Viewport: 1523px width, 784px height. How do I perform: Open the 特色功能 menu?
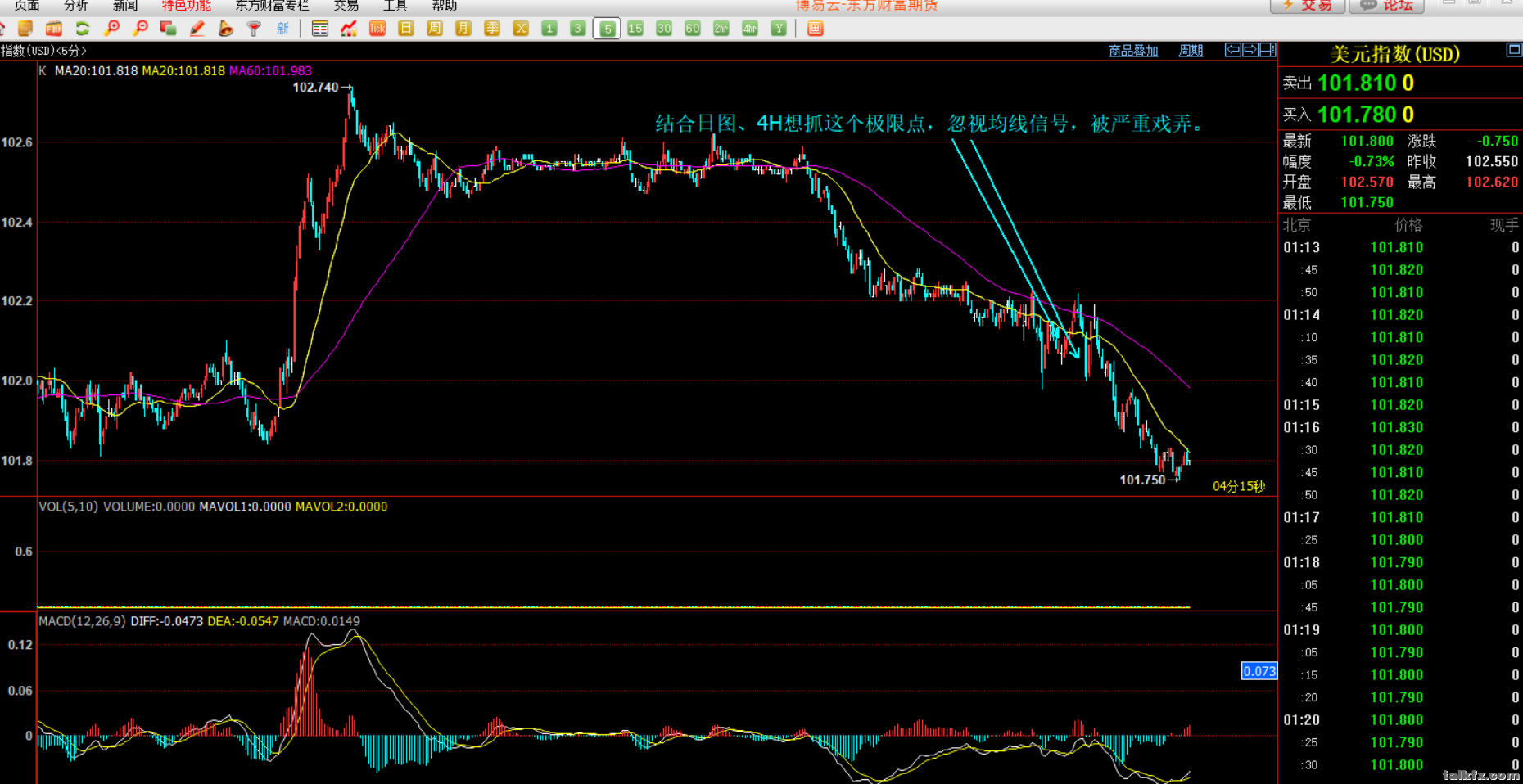187,7
